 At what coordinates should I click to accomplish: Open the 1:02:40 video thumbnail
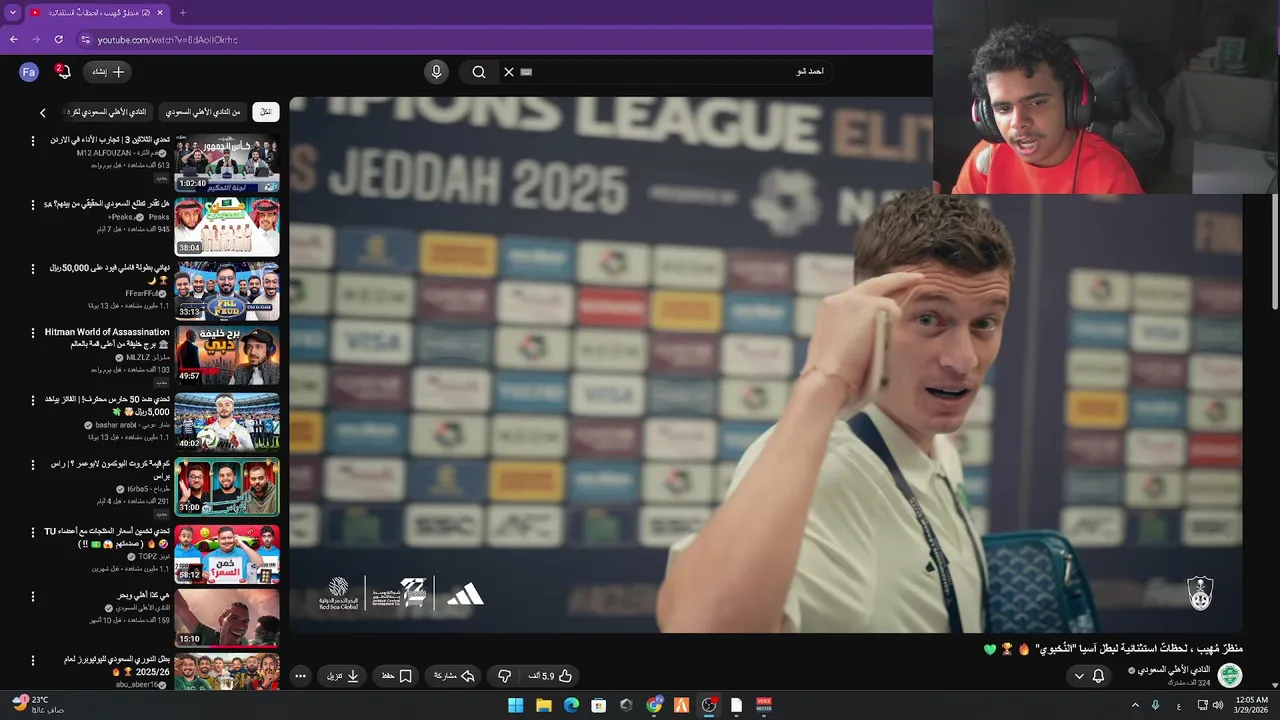227,163
